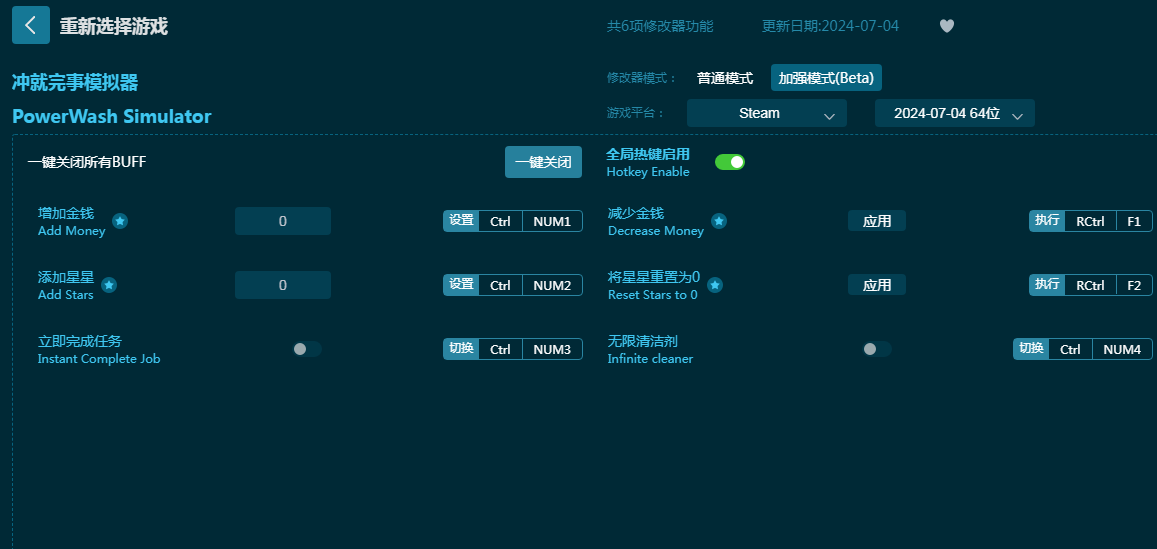The image size is (1157, 549).
Task: Enable Instant Complete Job toggle
Action: pyautogui.click(x=306, y=349)
